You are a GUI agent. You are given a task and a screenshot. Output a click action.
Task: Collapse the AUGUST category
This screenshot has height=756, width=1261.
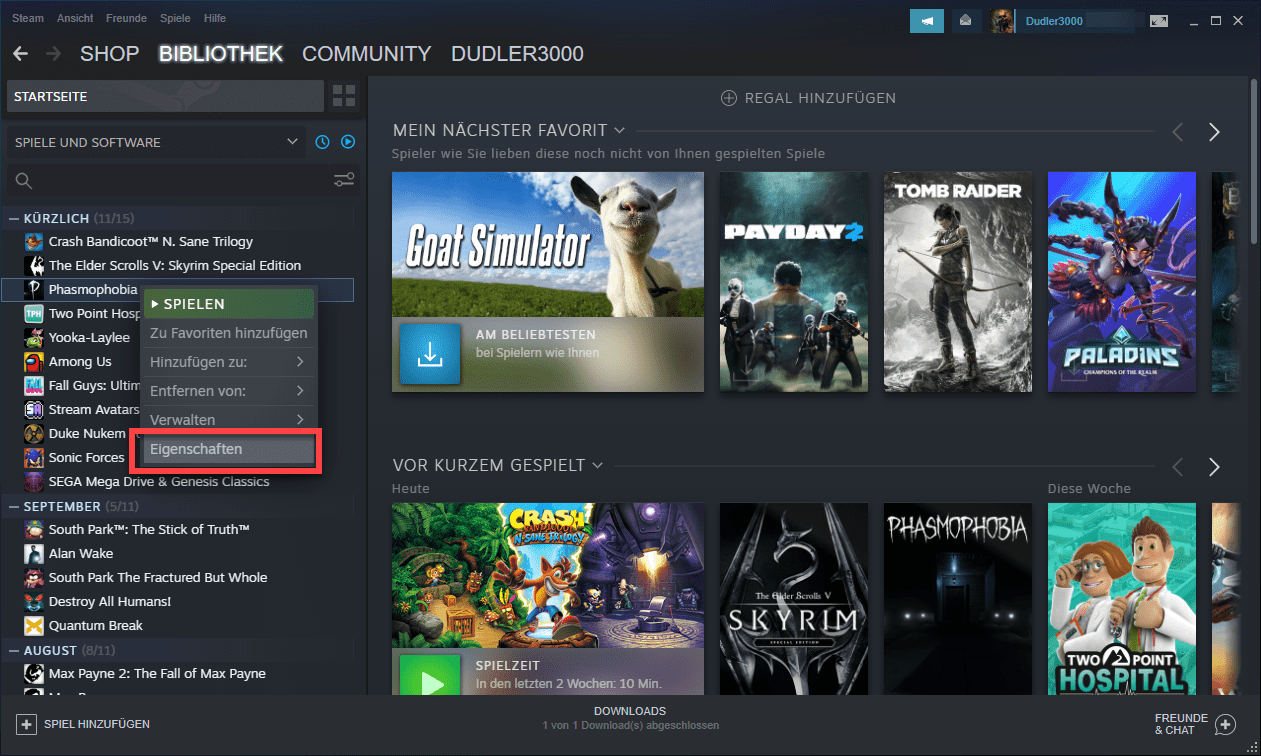pos(14,650)
